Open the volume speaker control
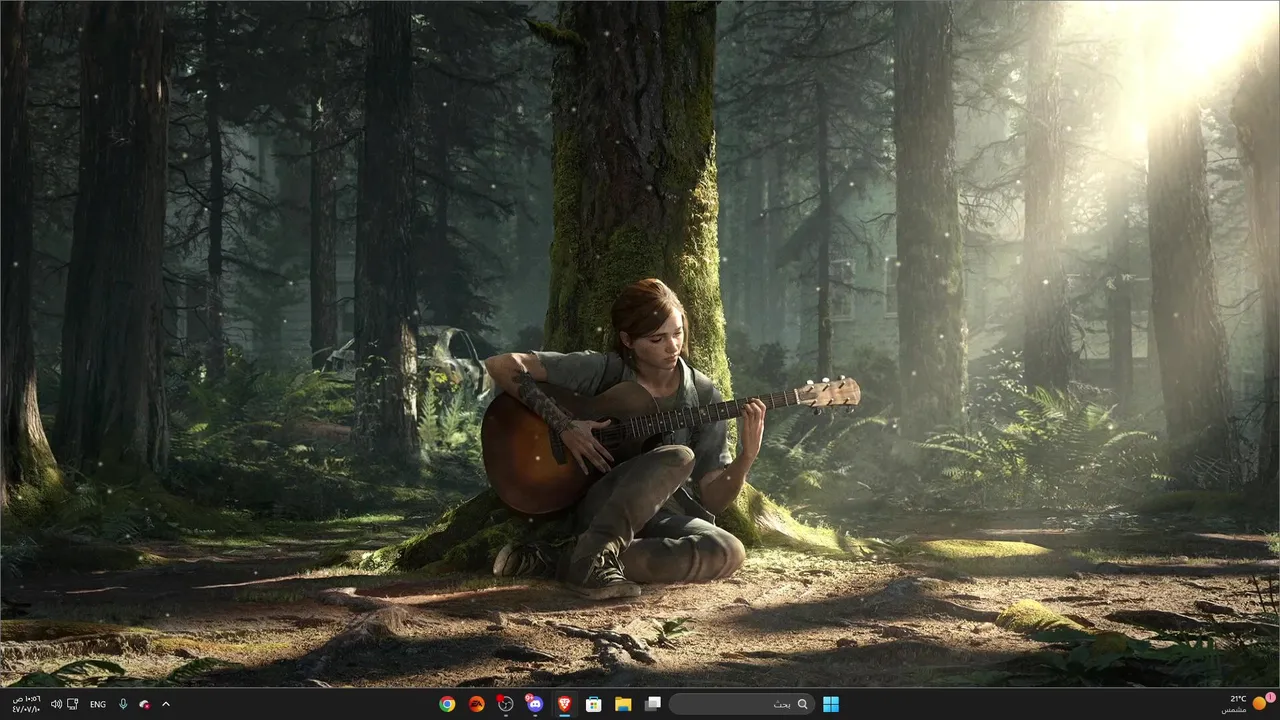1280x720 pixels. (56, 704)
